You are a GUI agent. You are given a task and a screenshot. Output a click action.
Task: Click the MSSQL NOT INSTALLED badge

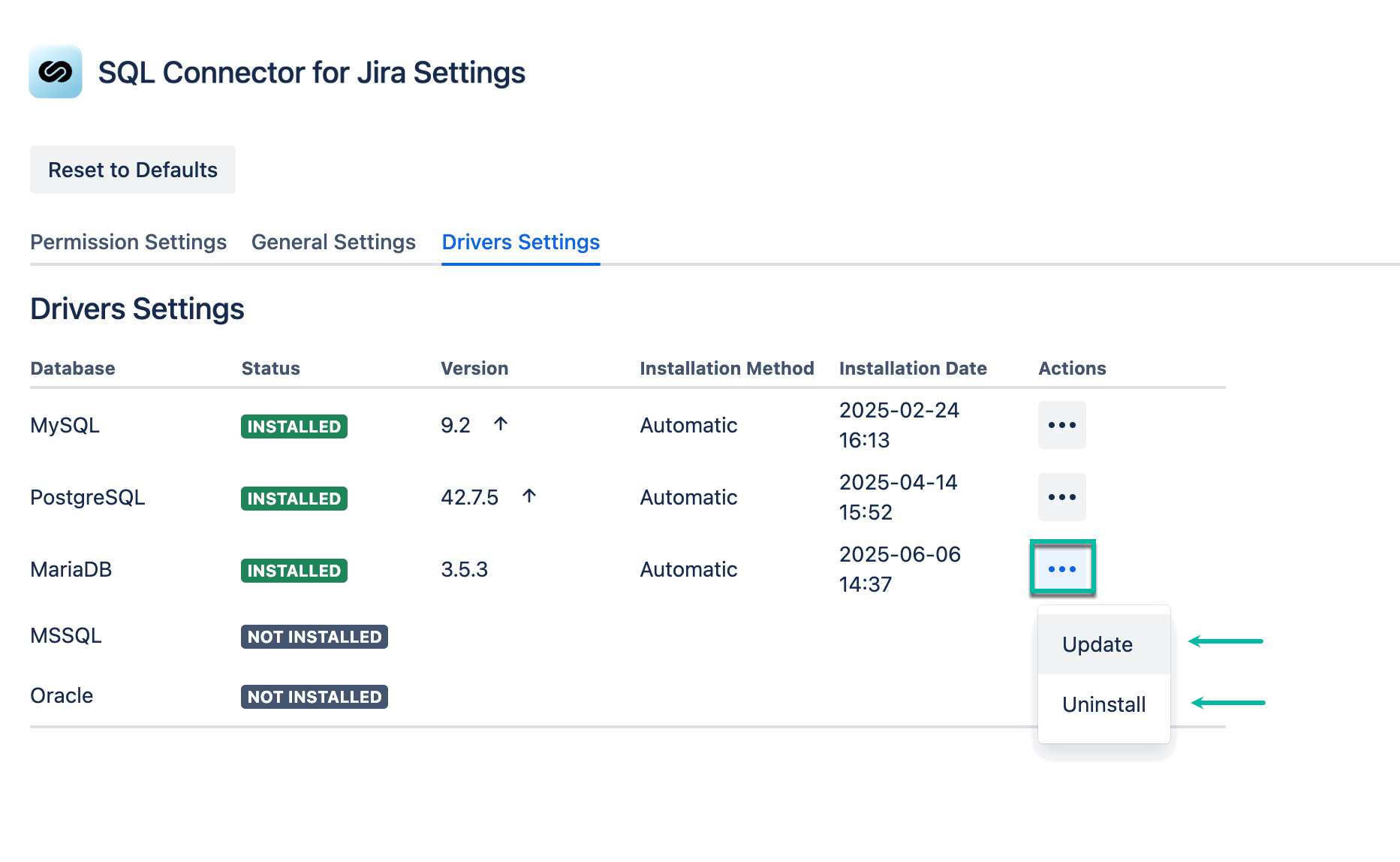click(x=315, y=637)
